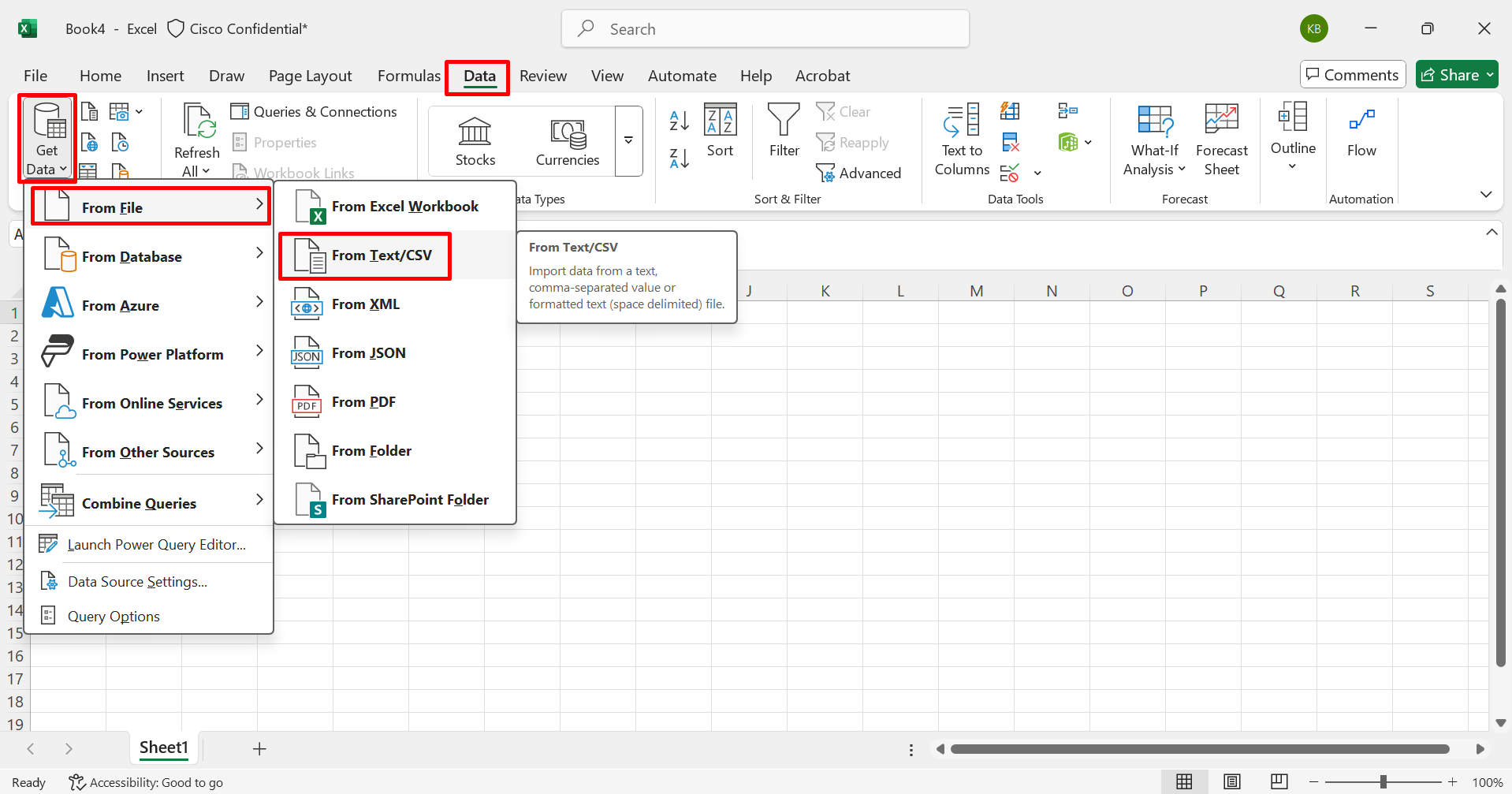The image size is (1512, 794).
Task: Open the Data Model dropdown arrow
Action: point(1088,143)
